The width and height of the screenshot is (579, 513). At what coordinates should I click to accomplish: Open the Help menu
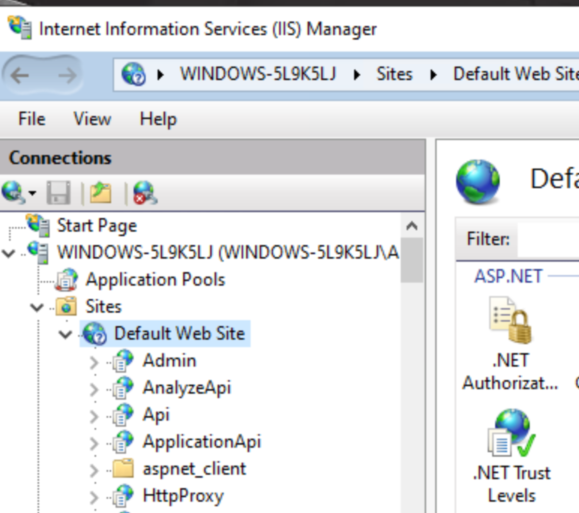(x=158, y=119)
